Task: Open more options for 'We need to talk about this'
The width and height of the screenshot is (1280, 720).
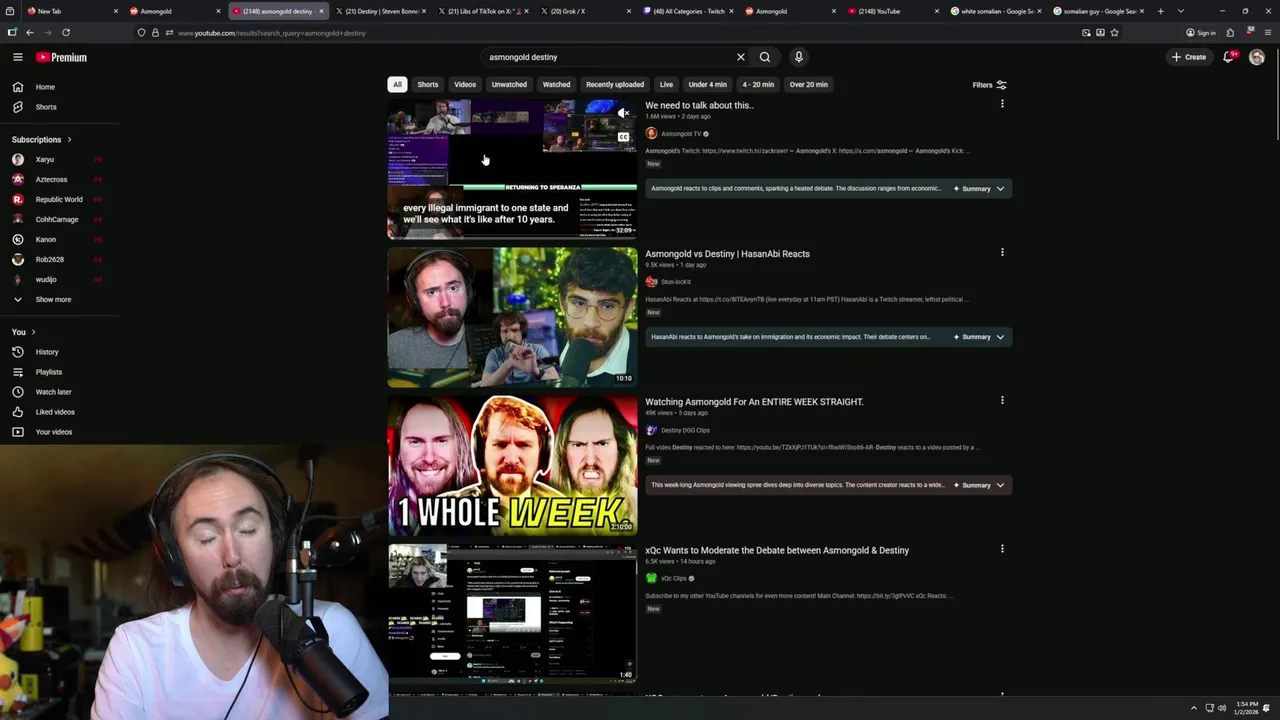Action: pyautogui.click(x=1002, y=104)
